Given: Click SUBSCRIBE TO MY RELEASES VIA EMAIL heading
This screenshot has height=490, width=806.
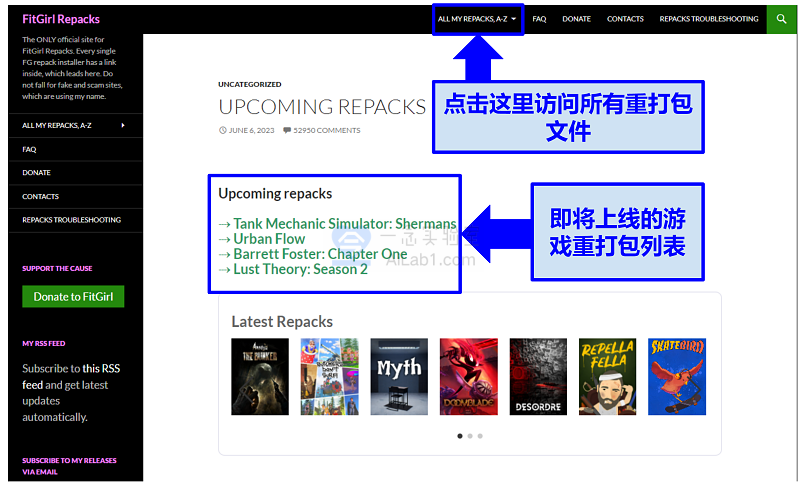Looking at the screenshot, I should point(69,466).
